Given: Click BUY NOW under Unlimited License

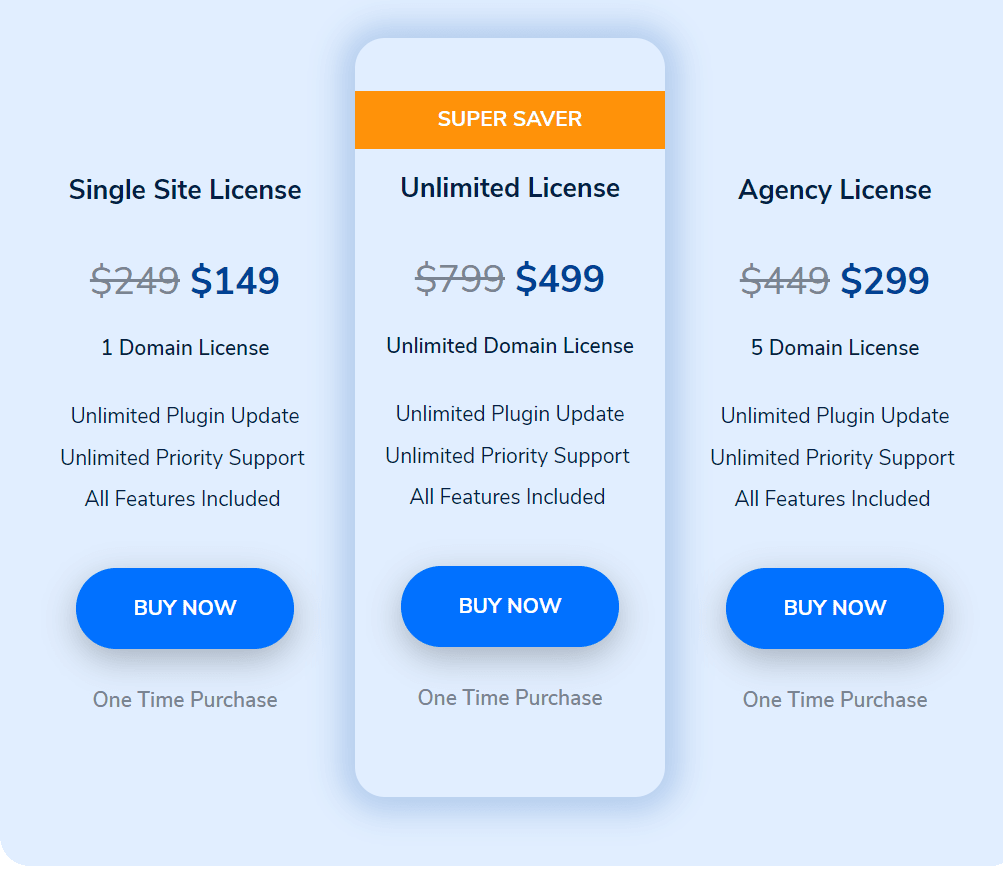Looking at the screenshot, I should 509,606.
